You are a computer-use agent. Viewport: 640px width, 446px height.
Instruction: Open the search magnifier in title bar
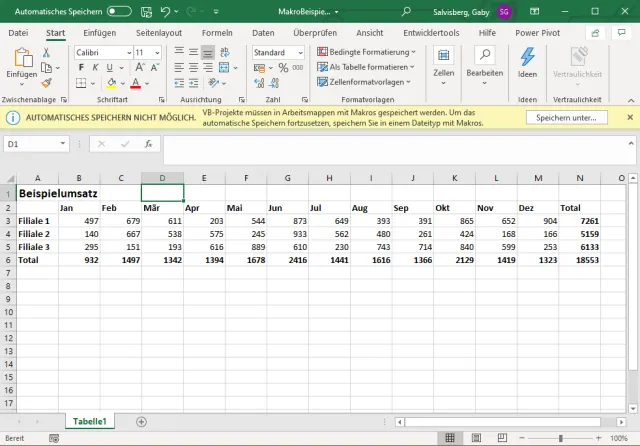[407, 11]
